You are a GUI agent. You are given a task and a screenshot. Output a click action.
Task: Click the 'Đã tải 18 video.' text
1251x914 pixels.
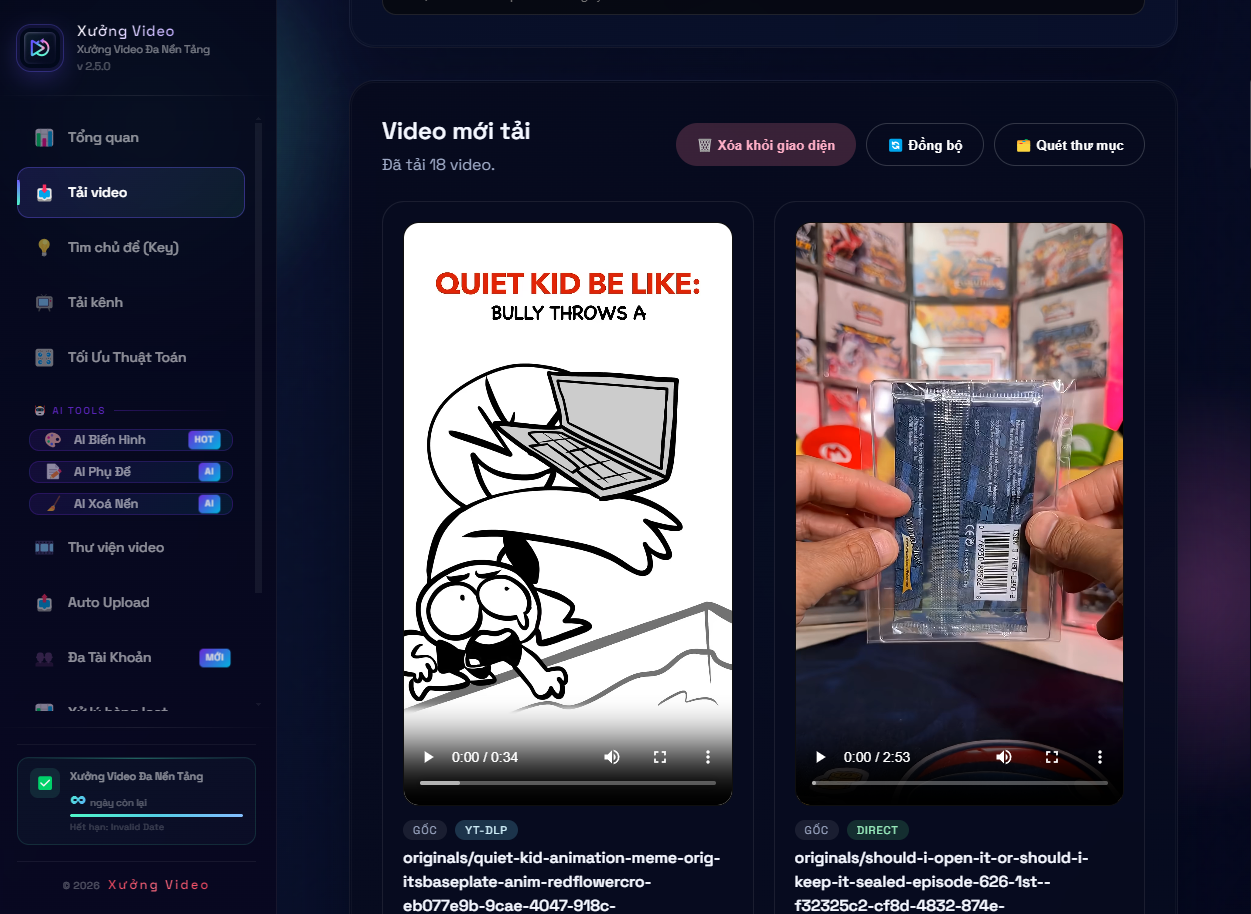coord(438,165)
